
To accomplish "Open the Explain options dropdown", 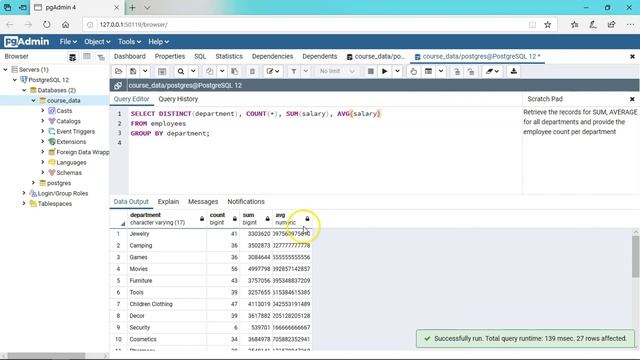I will coord(441,71).
